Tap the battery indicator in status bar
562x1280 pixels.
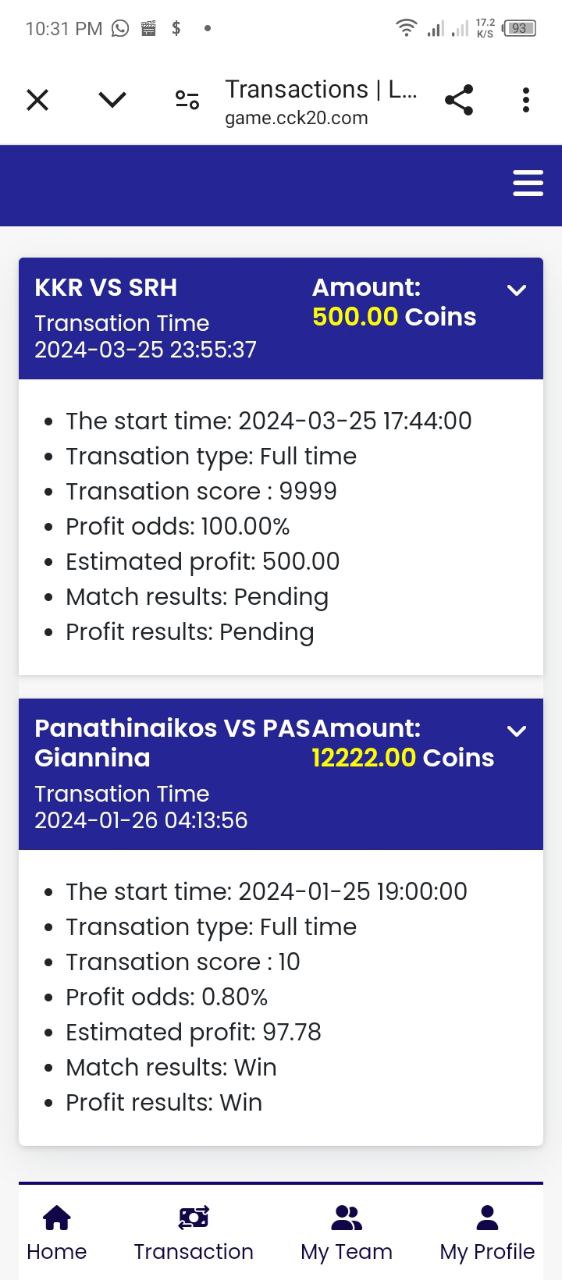(x=520, y=28)
